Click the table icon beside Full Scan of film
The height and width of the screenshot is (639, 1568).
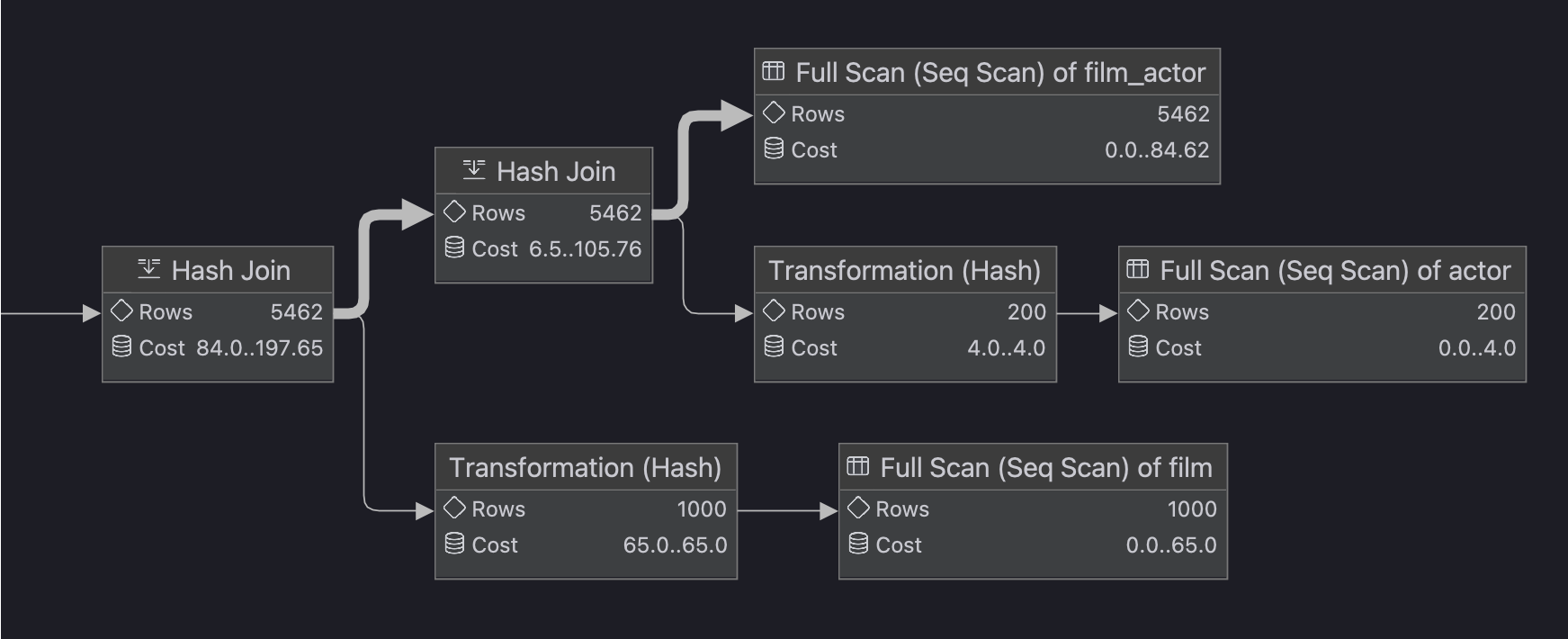[857, 466]
